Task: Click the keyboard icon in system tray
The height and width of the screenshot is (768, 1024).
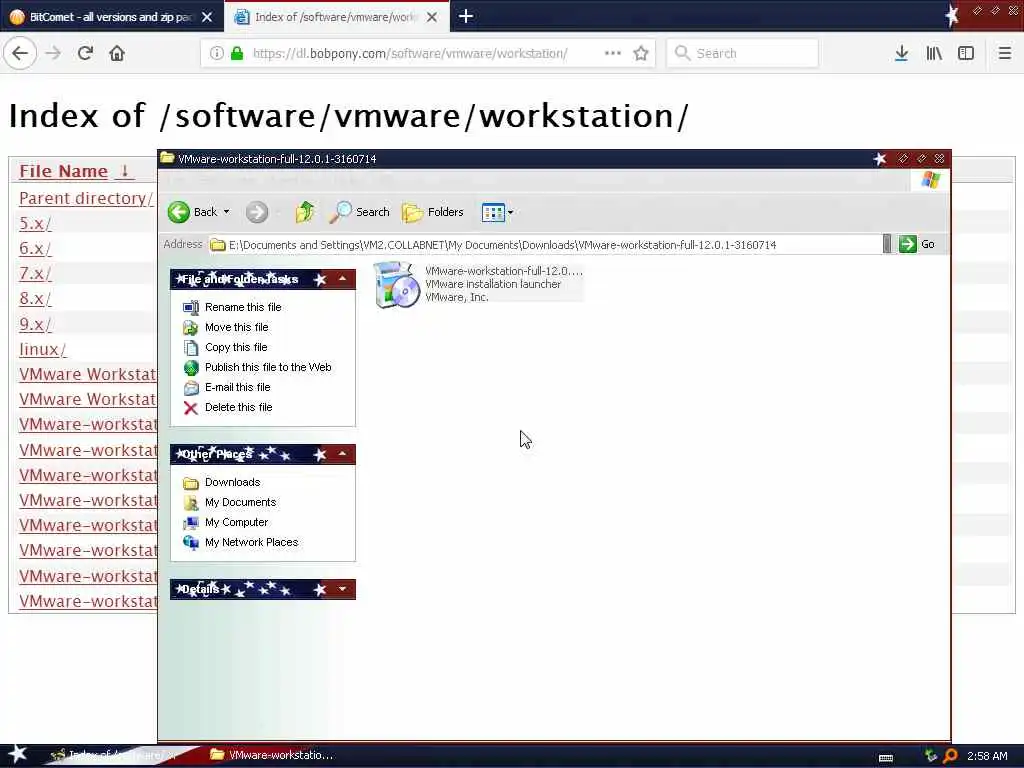Action: 886,758
